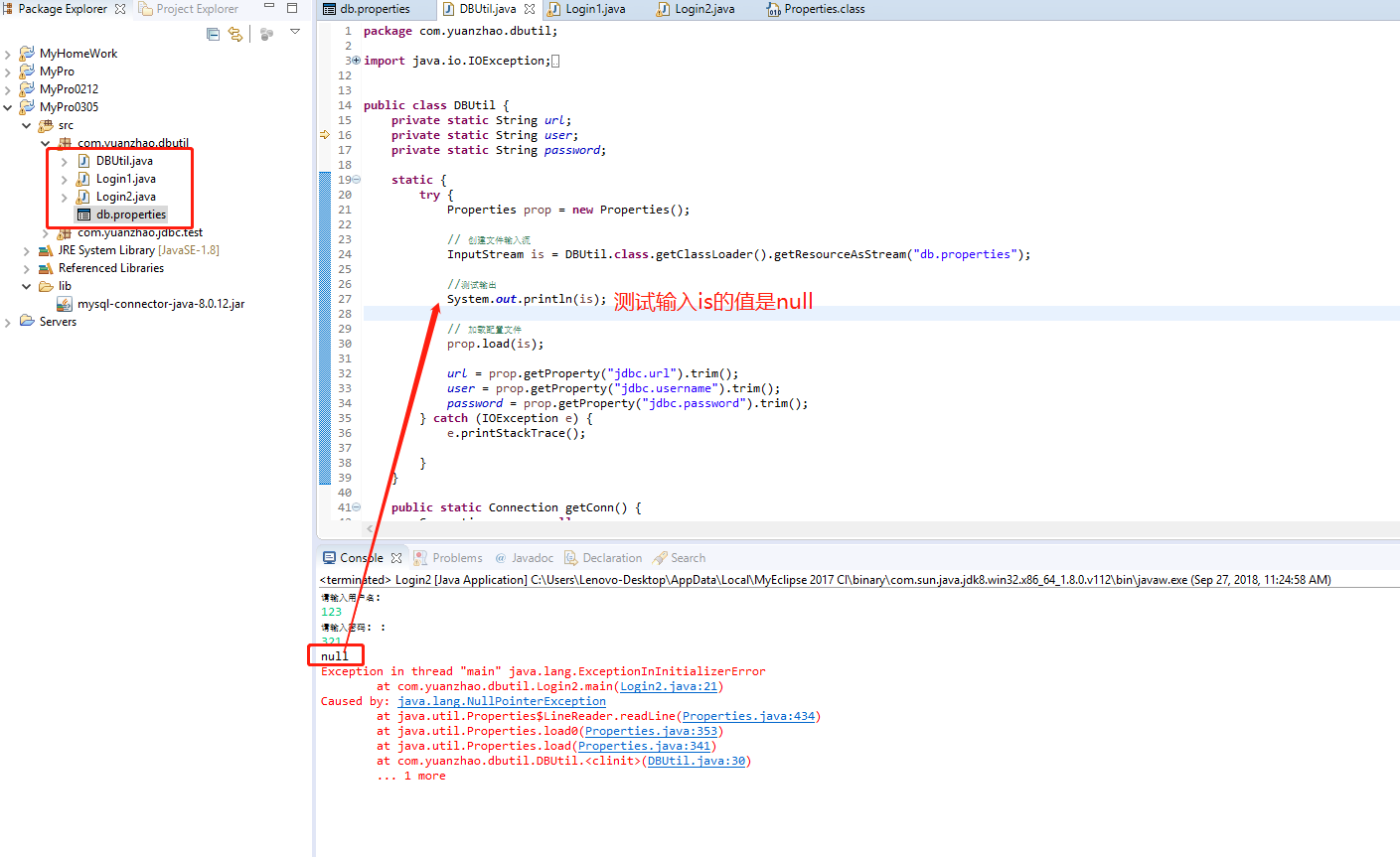Open Properties.java:341 stack link
Image resolution: width=1400 pixels, height=857 pixels.
pos(644,746)
